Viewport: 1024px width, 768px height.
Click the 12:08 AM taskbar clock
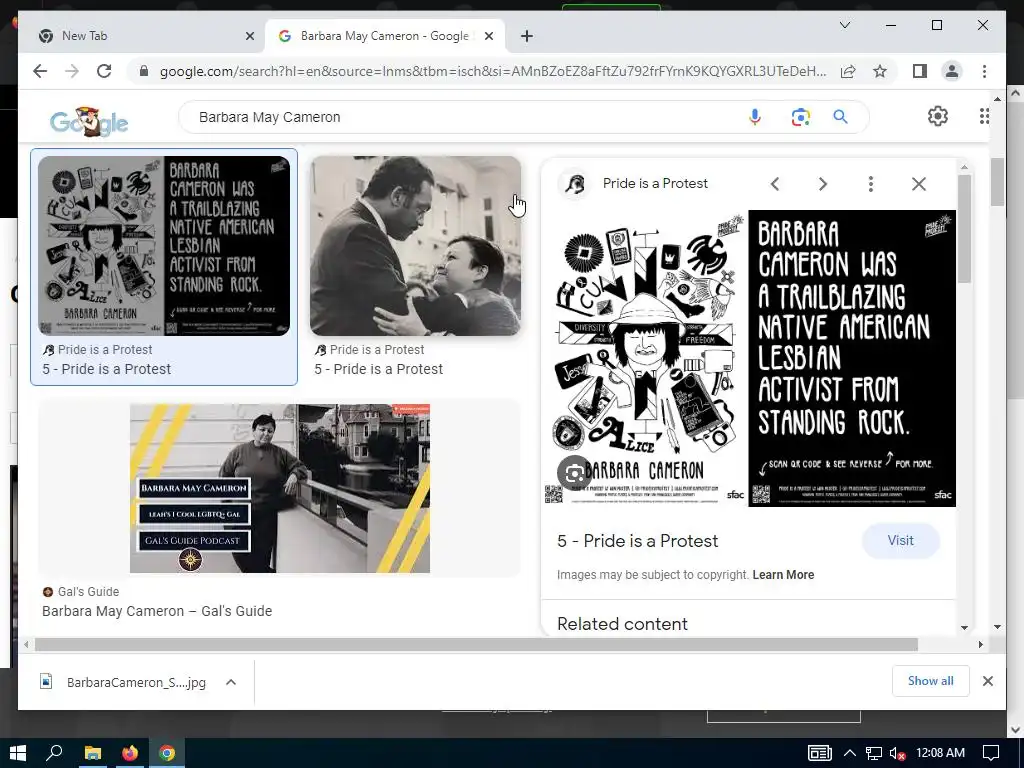pos(940,753)
